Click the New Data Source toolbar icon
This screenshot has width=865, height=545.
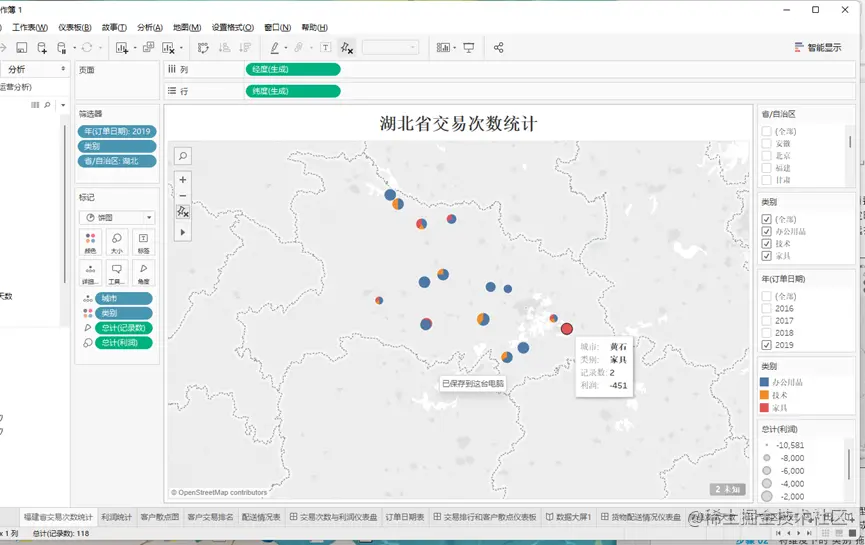[41, 47]
